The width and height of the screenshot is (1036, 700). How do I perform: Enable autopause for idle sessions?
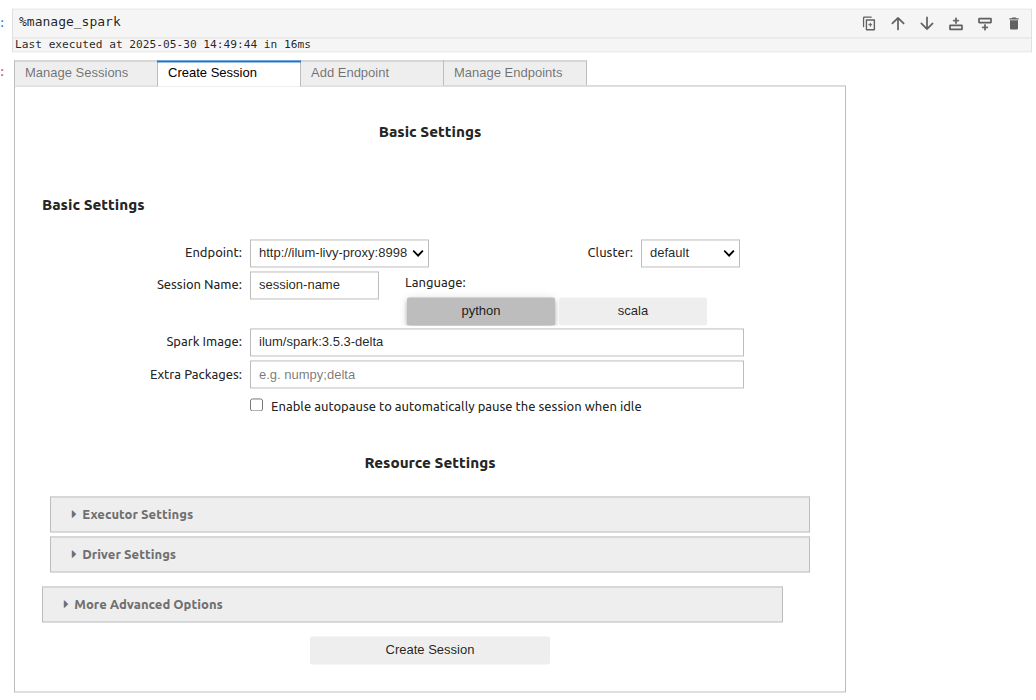[256, 405]
